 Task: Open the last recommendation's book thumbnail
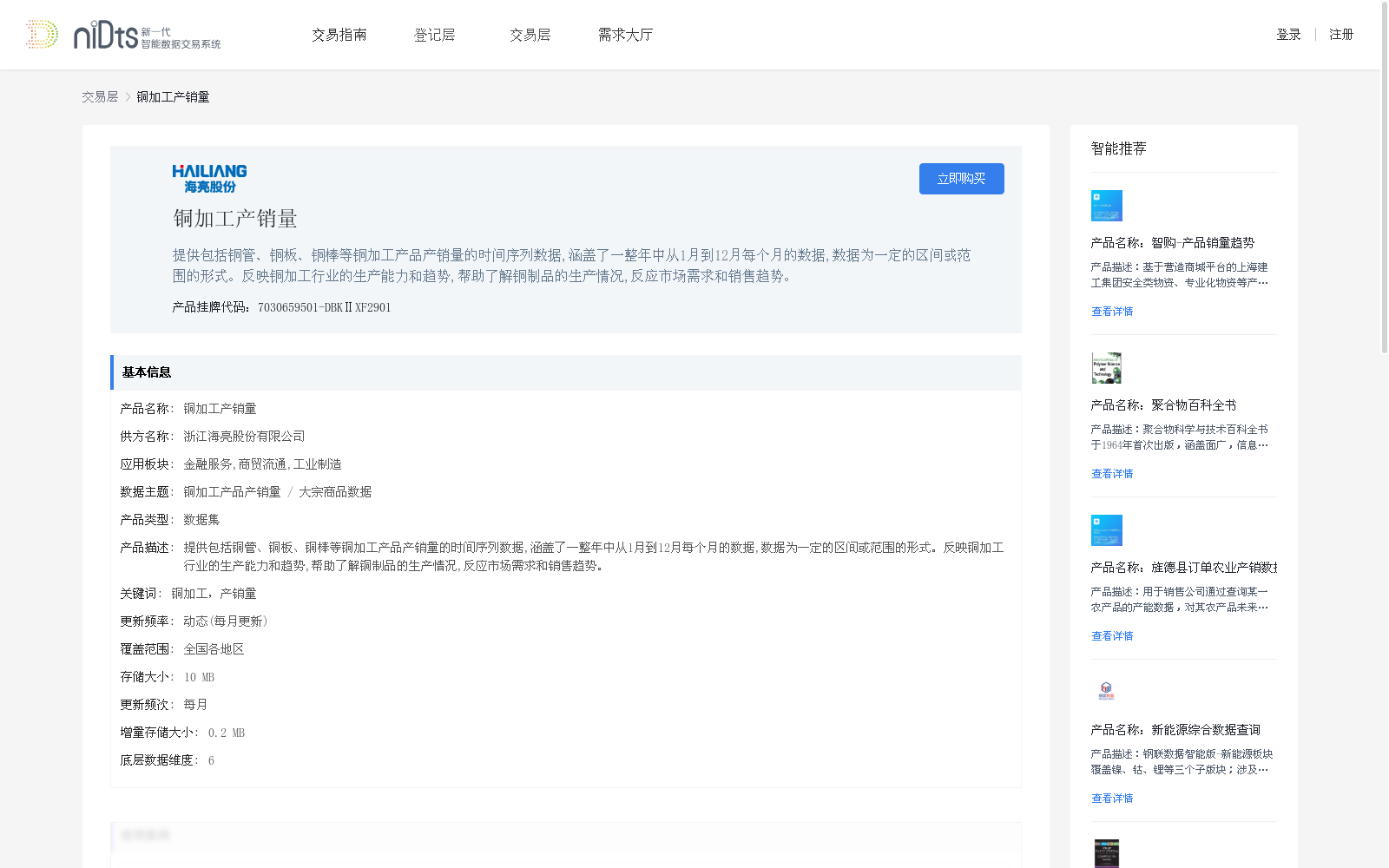1107,853
